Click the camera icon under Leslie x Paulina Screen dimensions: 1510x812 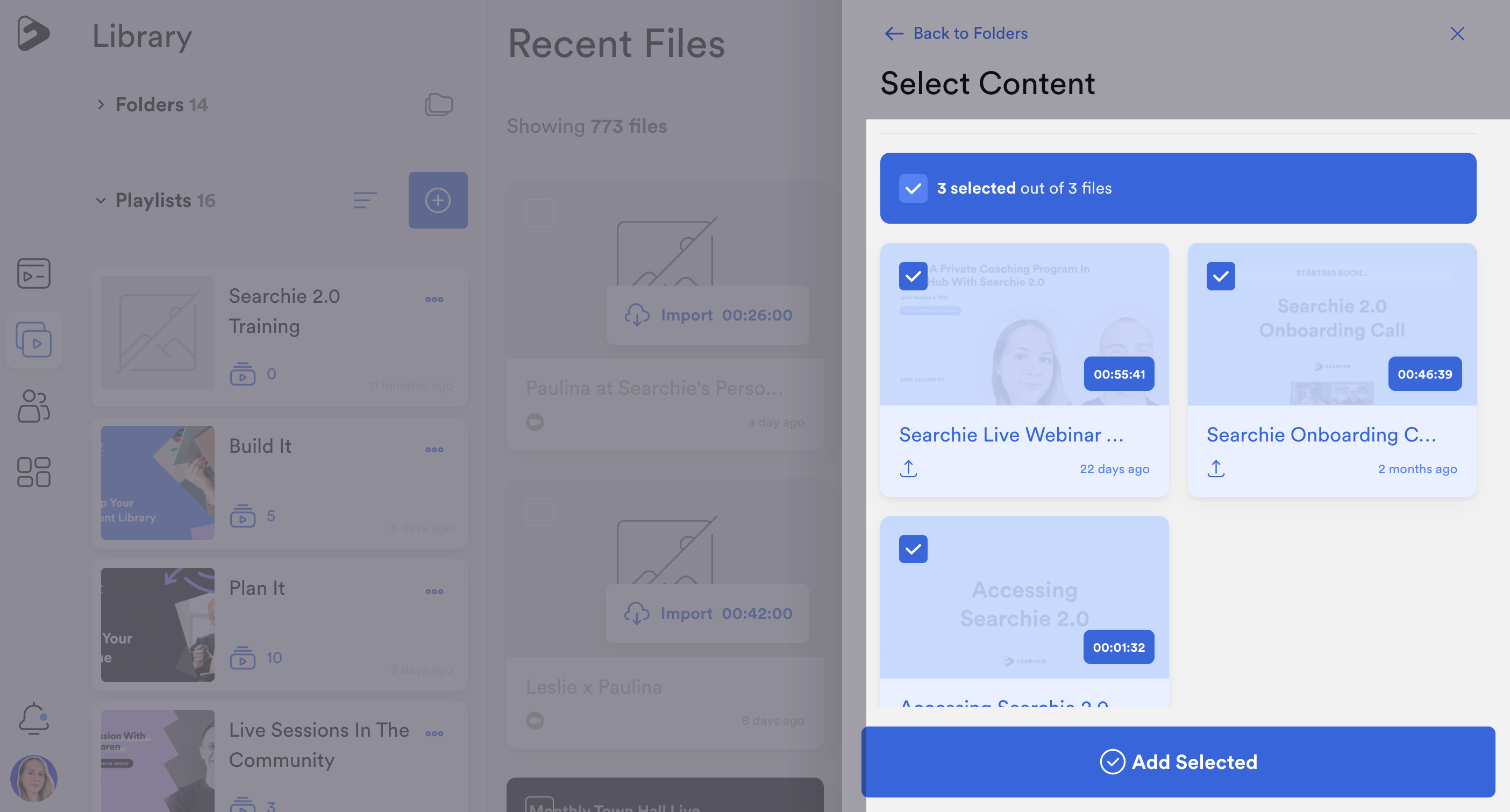pyautogui.click(x=535, y=721)
